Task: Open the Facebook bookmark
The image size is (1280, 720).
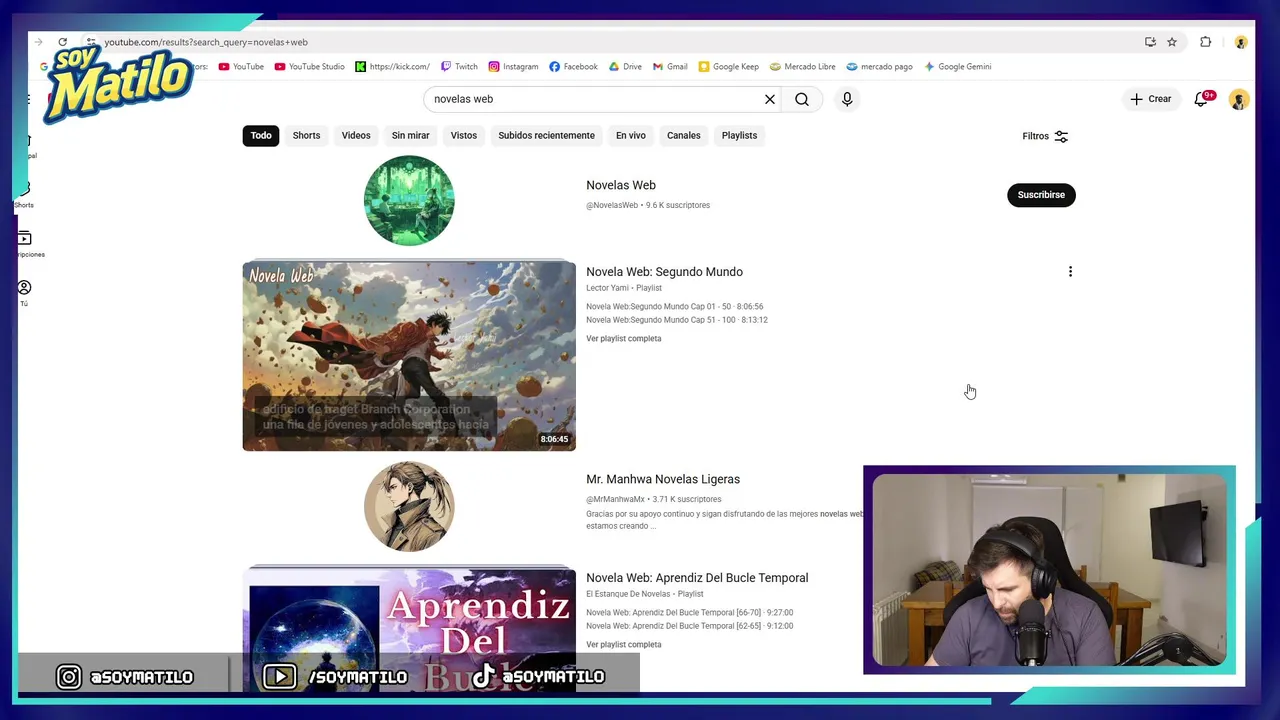Action: (573, 67)
